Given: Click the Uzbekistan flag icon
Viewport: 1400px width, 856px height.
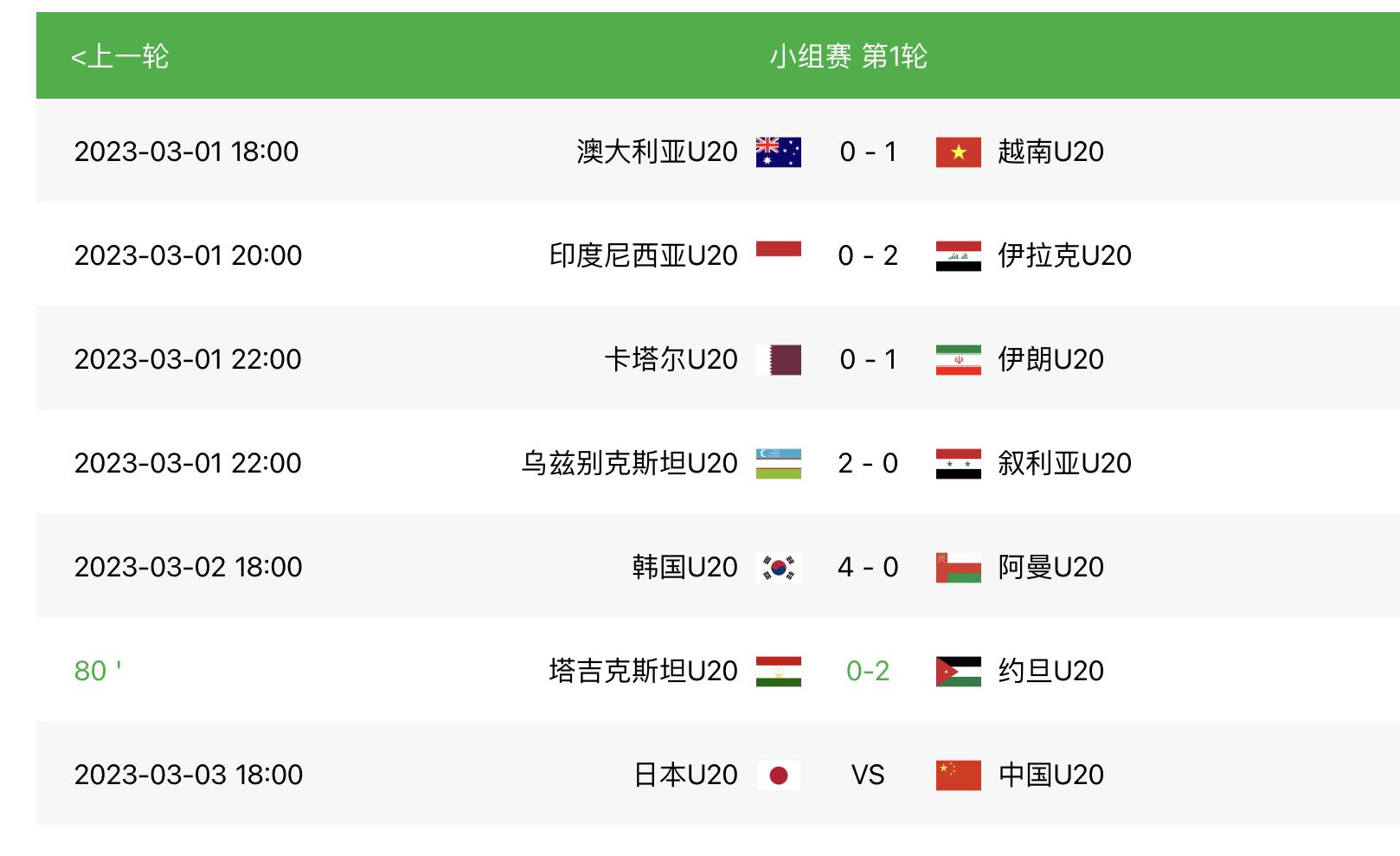Looking at the screenshot, I should coord(778,464).
